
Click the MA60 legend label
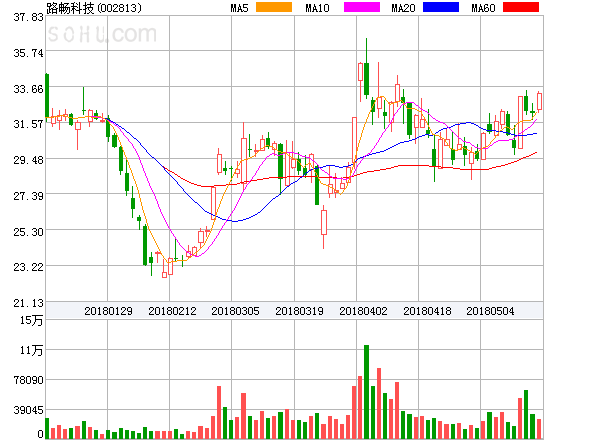point(483,8)
